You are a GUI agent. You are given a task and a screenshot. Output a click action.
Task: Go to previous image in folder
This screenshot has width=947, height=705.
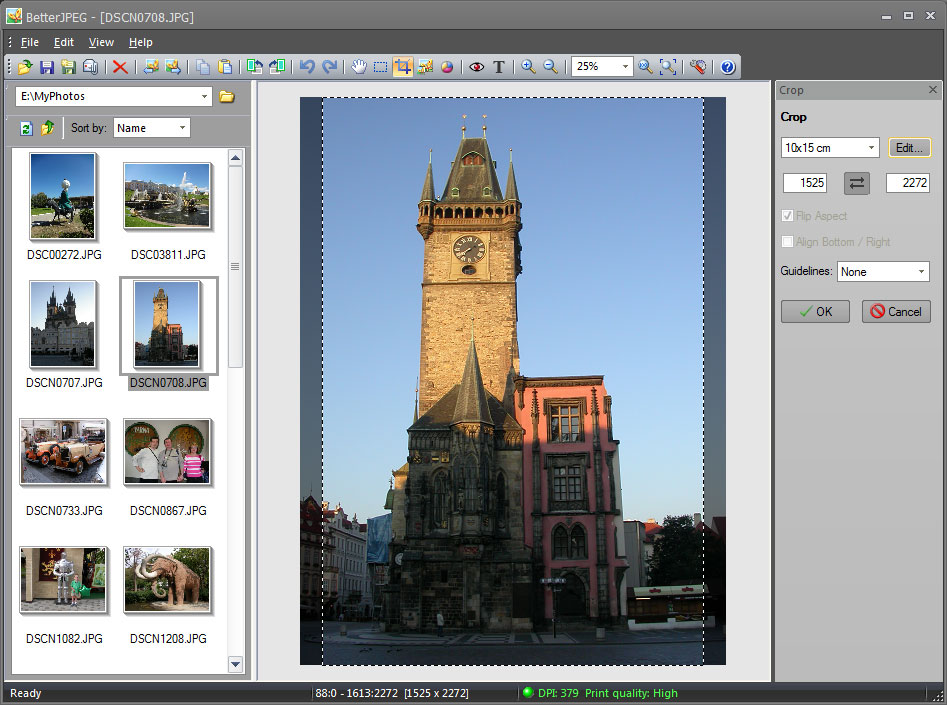[x=150, y=66]
